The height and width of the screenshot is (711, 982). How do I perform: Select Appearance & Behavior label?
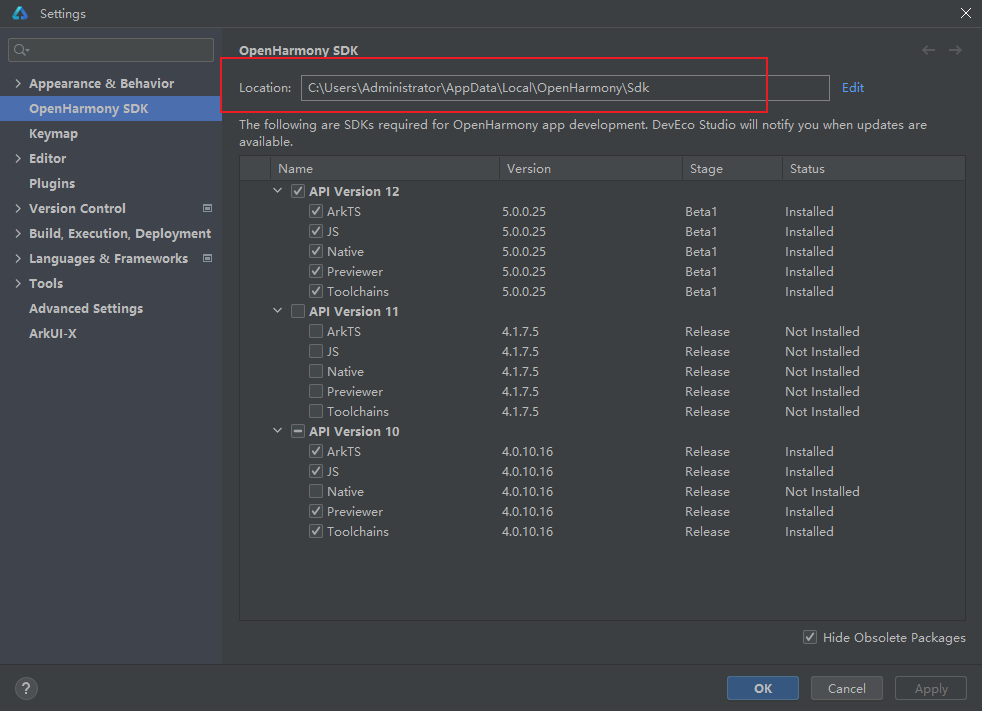[101, 83]
